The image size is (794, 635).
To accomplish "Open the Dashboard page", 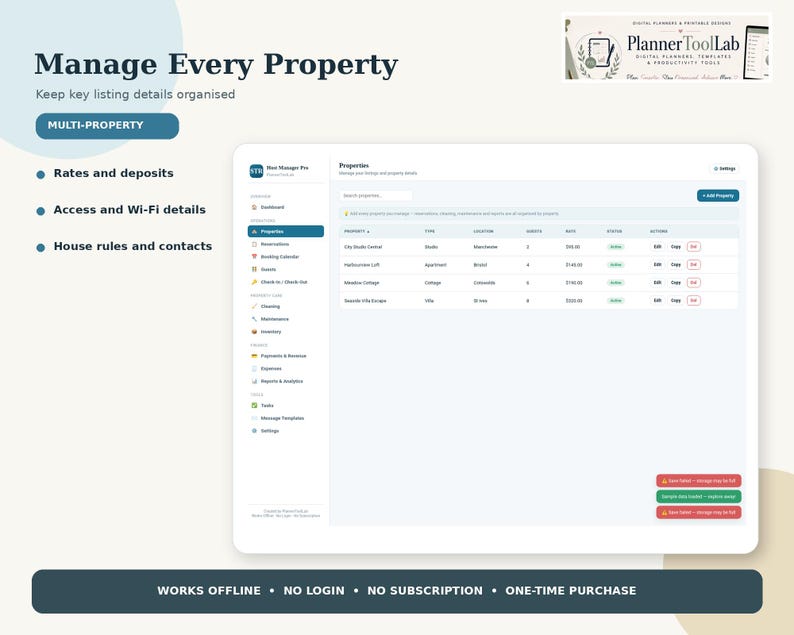I will click(x=286, y=207).
